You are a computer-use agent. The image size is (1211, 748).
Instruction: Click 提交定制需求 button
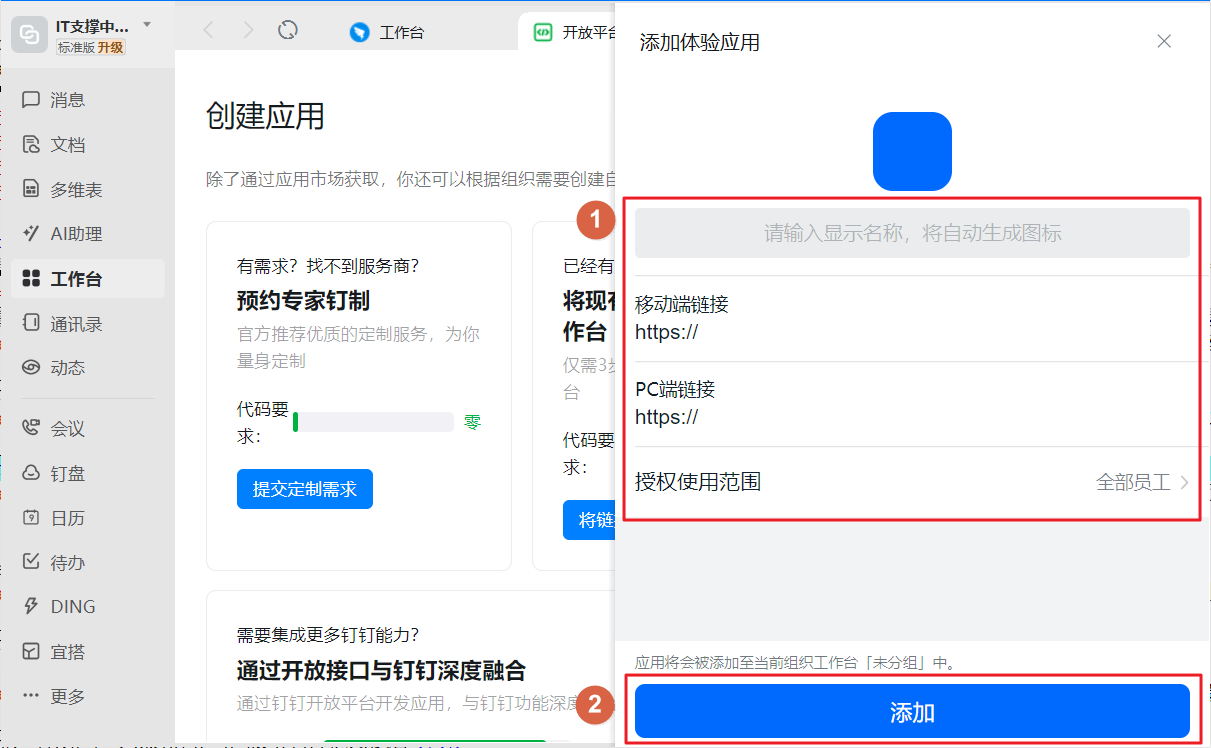click(305, 489)
